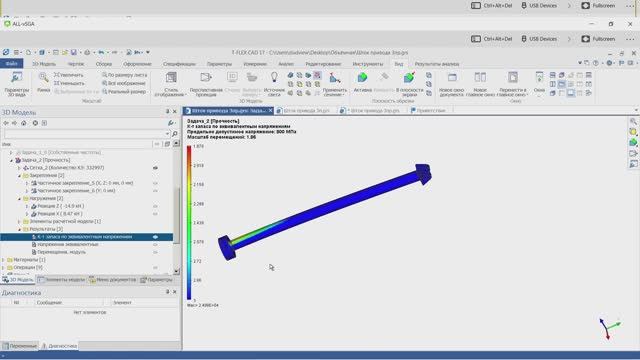
Task: Click Fullscreen in remote viewer bar
Action: pyautogui.click(x=598, y=39)
